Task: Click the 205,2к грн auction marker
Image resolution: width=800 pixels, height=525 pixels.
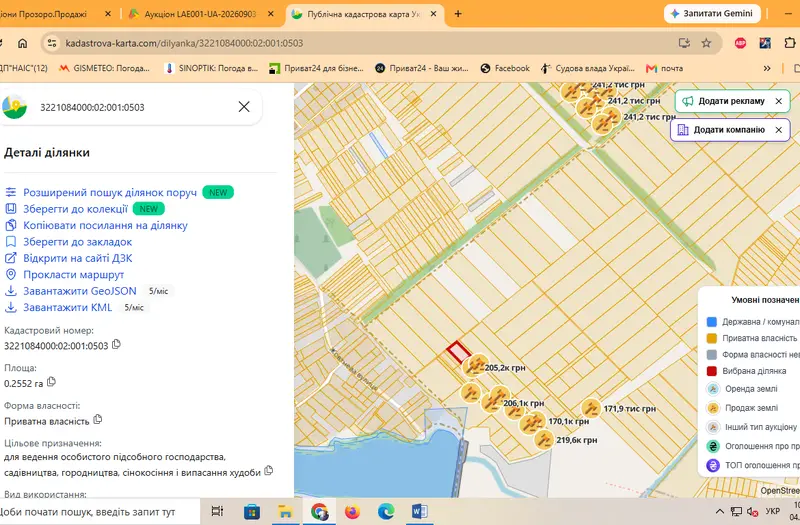Action: tap(476, 365)
